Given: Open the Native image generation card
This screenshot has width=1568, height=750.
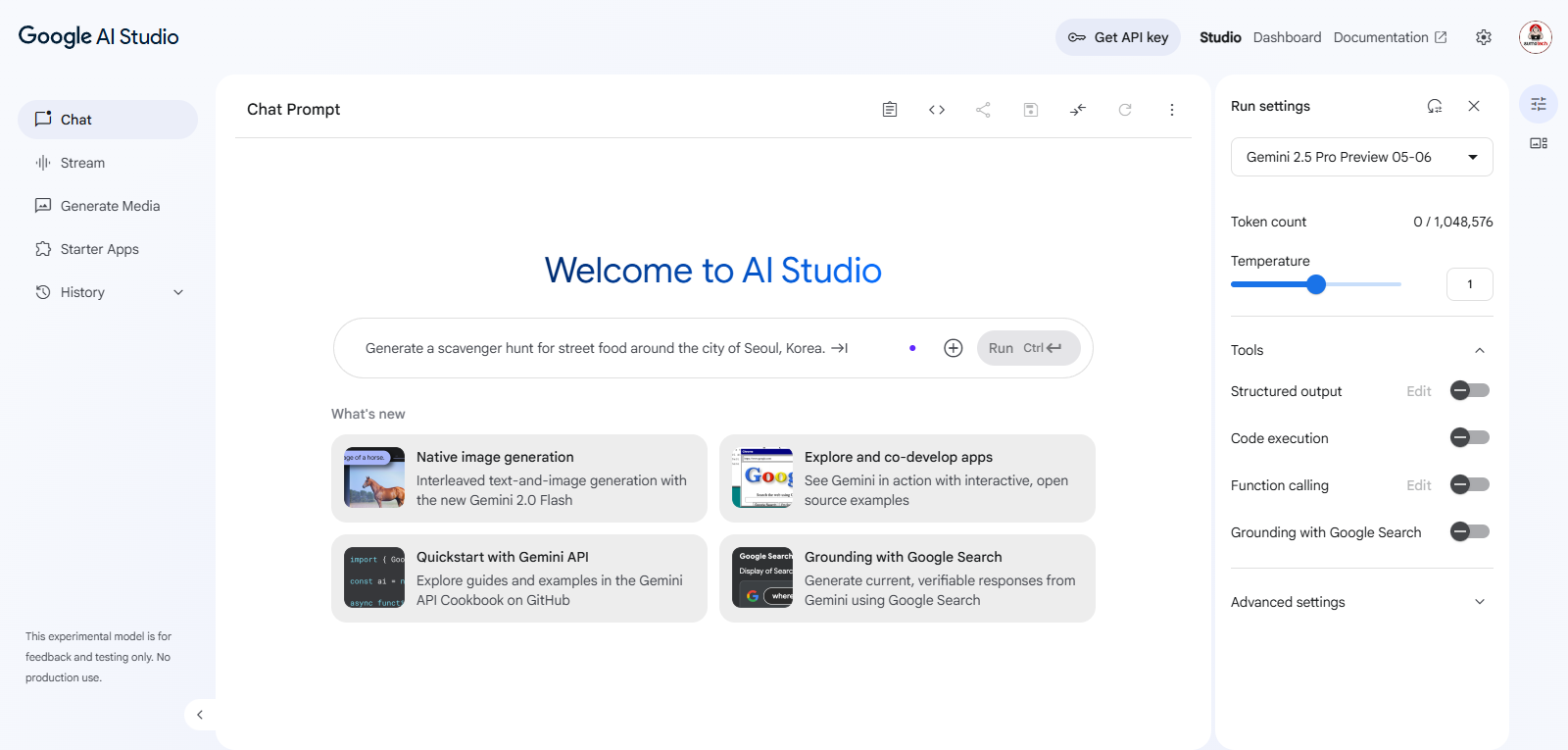Looking at the screenshot, I should click(x=519, y=478).
